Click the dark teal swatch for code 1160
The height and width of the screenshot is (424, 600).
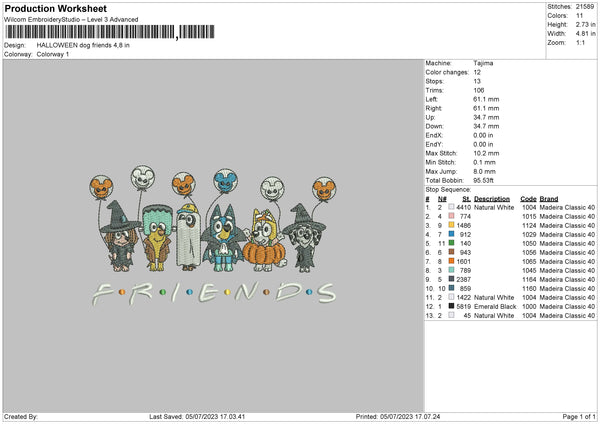click(452, 288)
